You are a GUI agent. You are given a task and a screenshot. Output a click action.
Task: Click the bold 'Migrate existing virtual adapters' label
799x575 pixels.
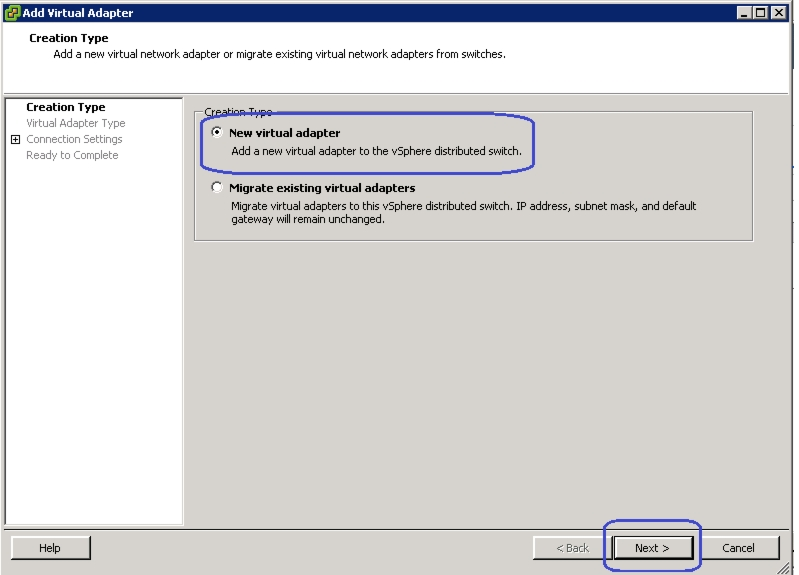322,188
